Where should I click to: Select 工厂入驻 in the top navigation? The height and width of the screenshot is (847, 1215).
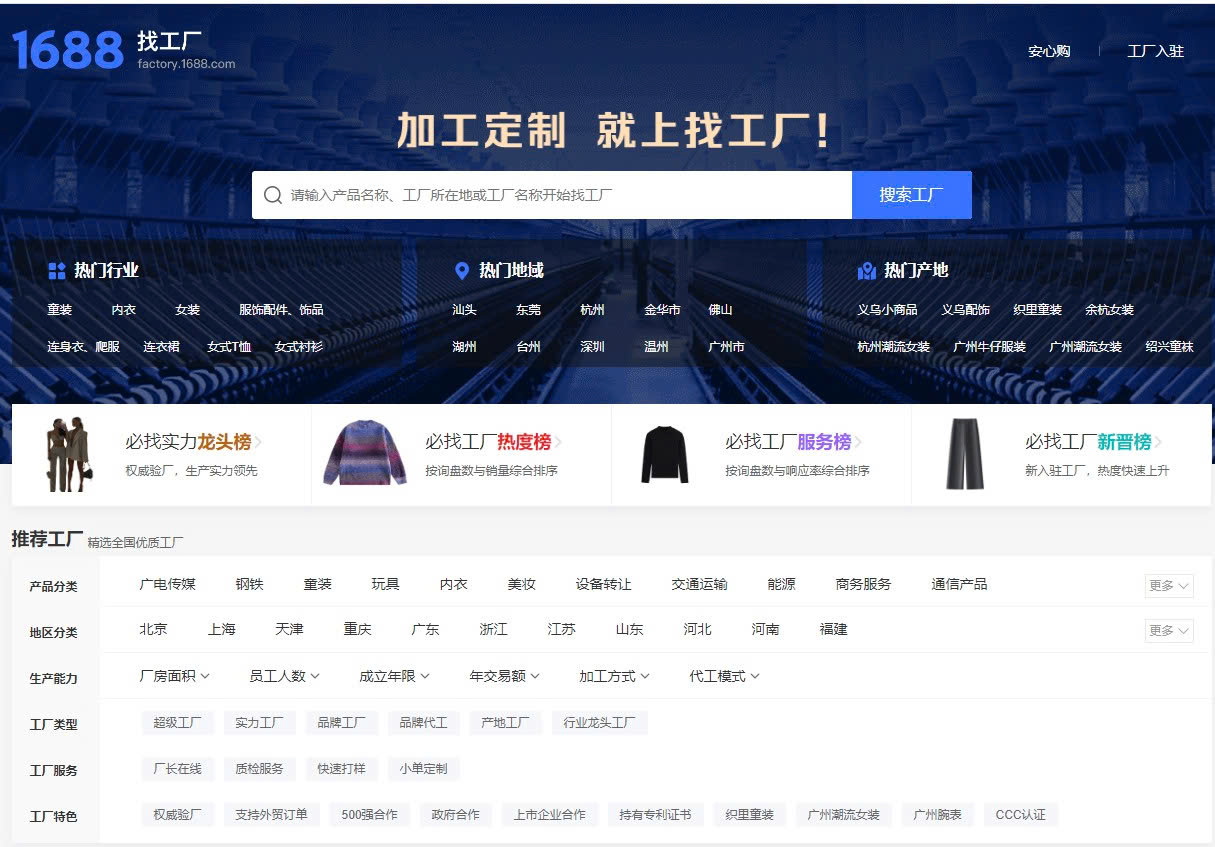pyautogui.click(x=1155, y=50)
